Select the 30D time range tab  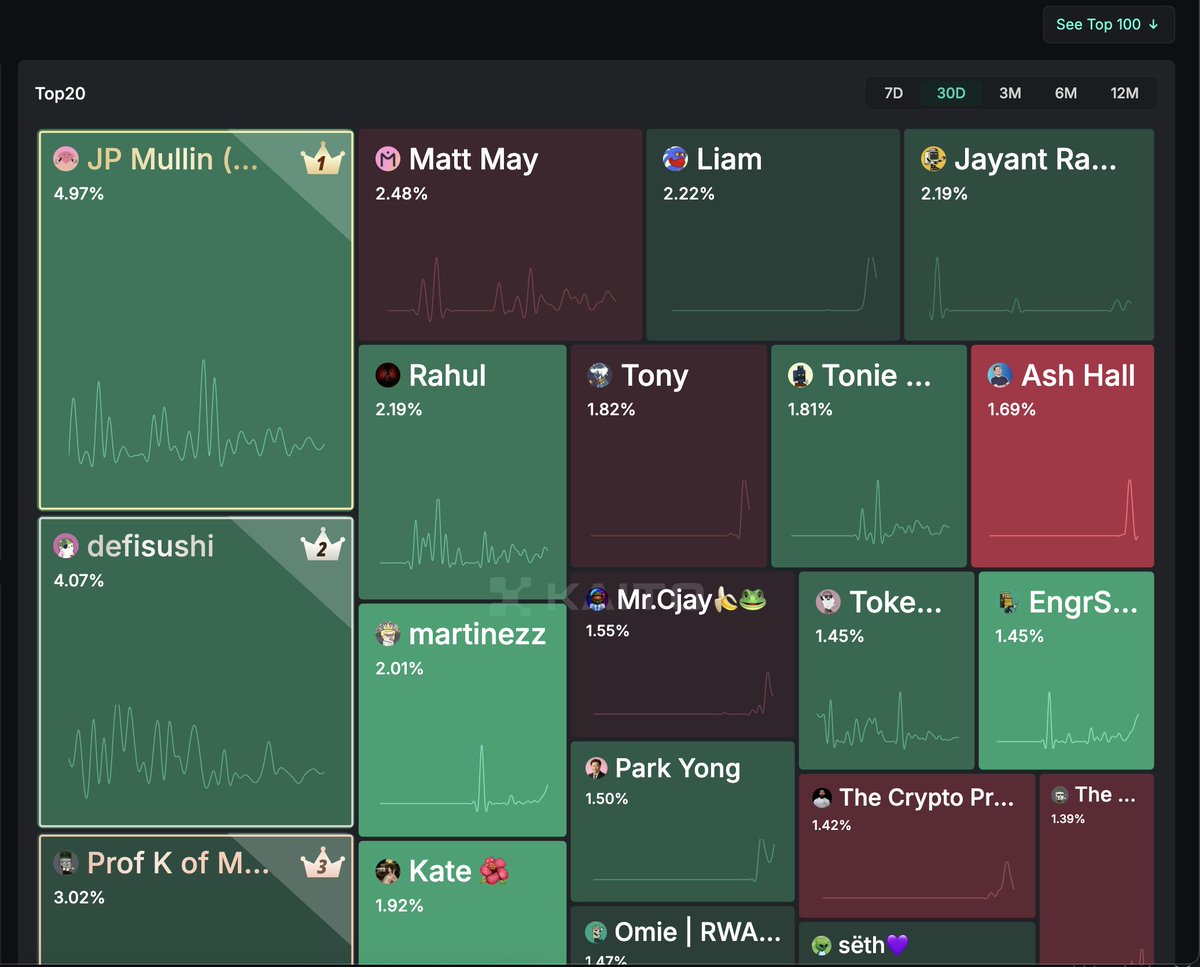click(951, 93)
